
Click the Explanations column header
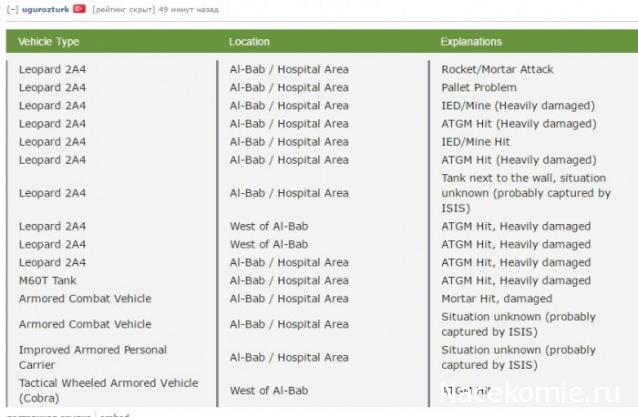471,42
